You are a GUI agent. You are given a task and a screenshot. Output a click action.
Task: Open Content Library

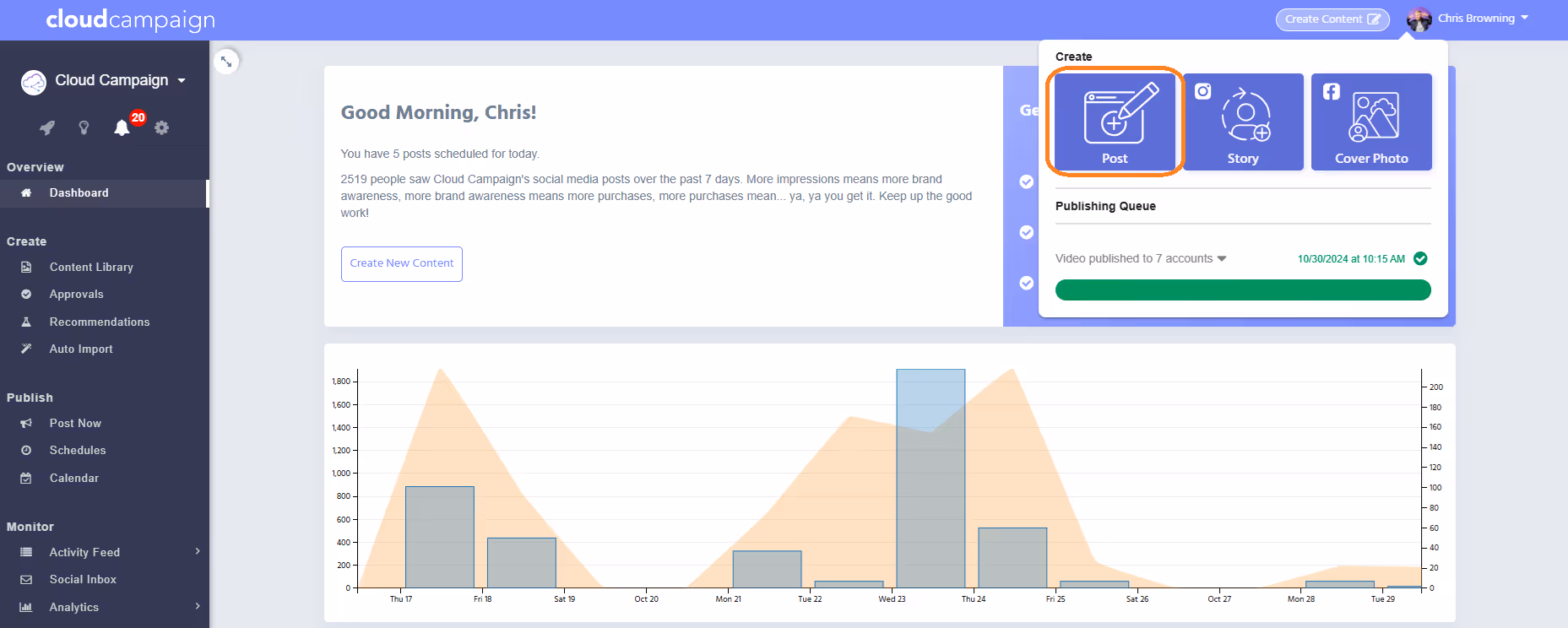click(x=91, y=267)
